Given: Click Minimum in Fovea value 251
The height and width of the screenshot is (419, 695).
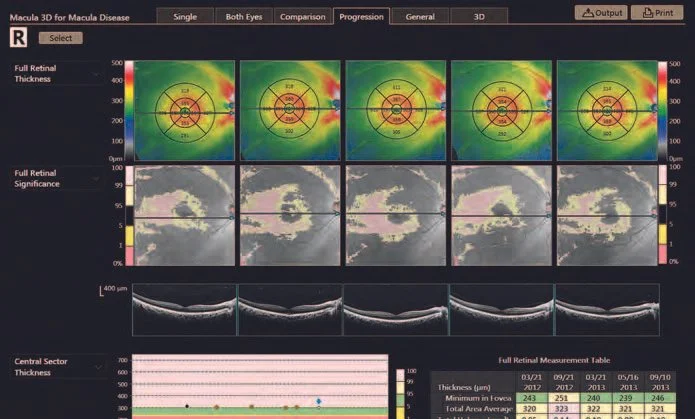Looking at the screenshot, I should click(x=562, y=398).
